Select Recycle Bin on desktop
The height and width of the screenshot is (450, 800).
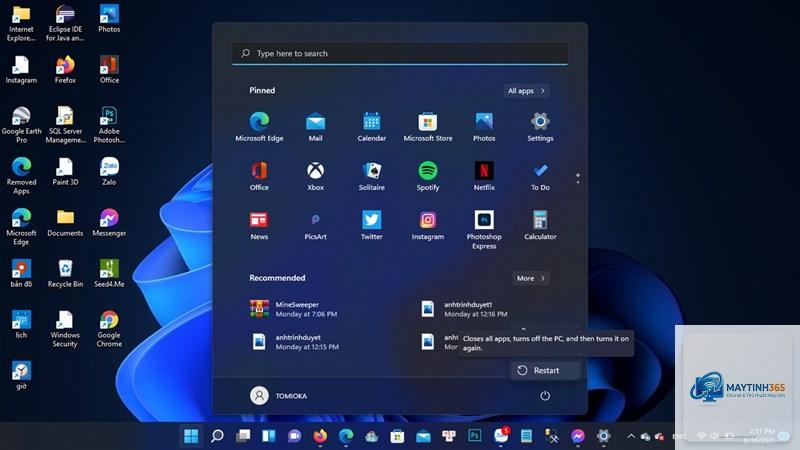click(65, 274)
